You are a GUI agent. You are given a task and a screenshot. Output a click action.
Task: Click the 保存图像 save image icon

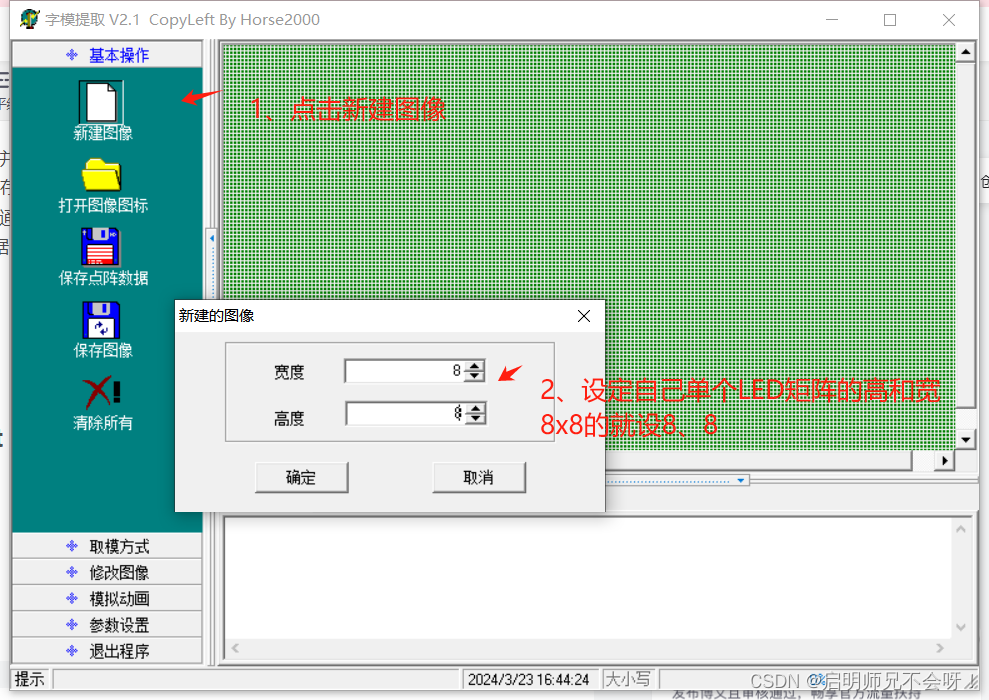coord(100,322)
